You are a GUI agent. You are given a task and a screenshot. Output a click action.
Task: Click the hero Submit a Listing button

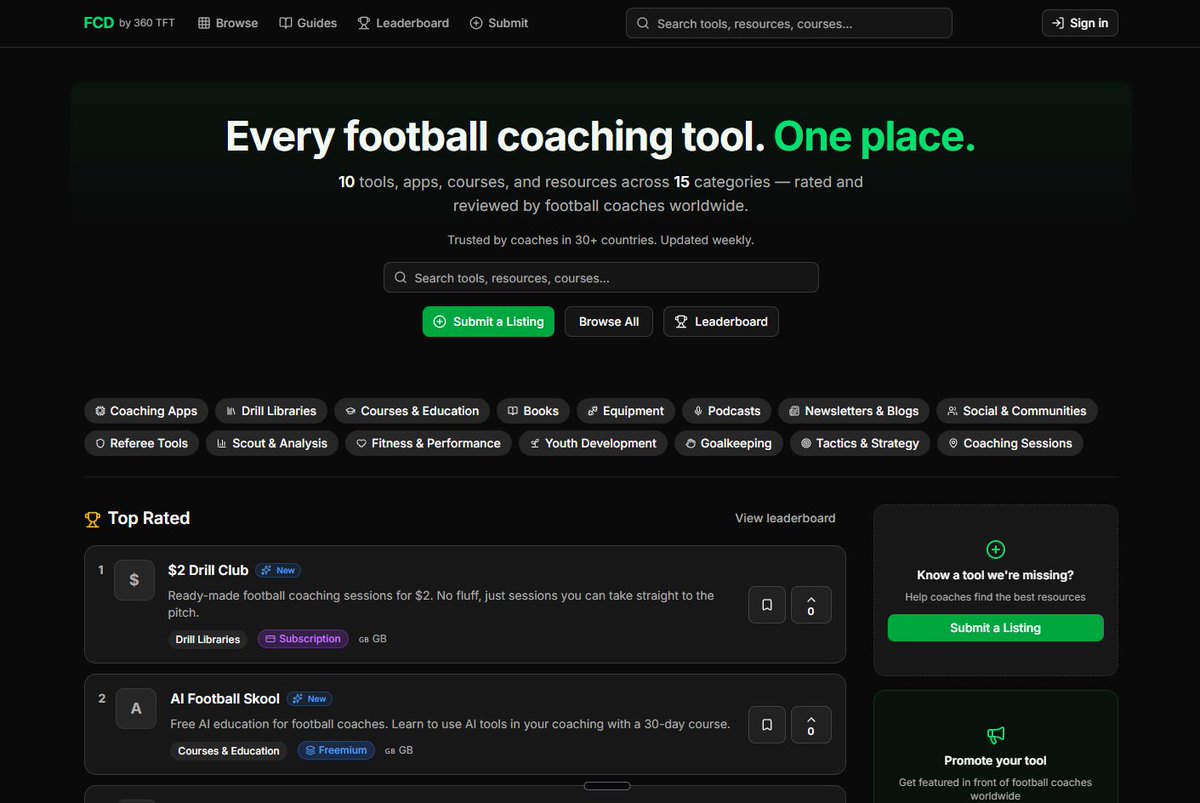[488, 322]
